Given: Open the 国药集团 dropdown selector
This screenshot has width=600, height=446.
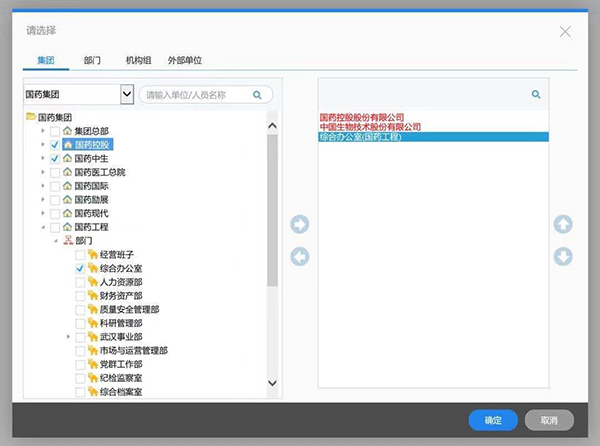Looking at the screenshot, I should click(127, 94).
